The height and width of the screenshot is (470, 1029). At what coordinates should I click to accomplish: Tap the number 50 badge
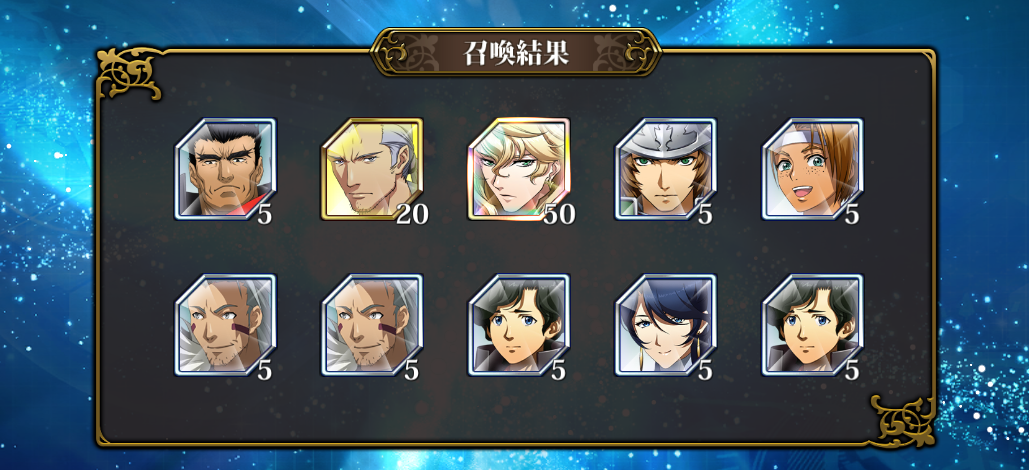coord(559,214)
